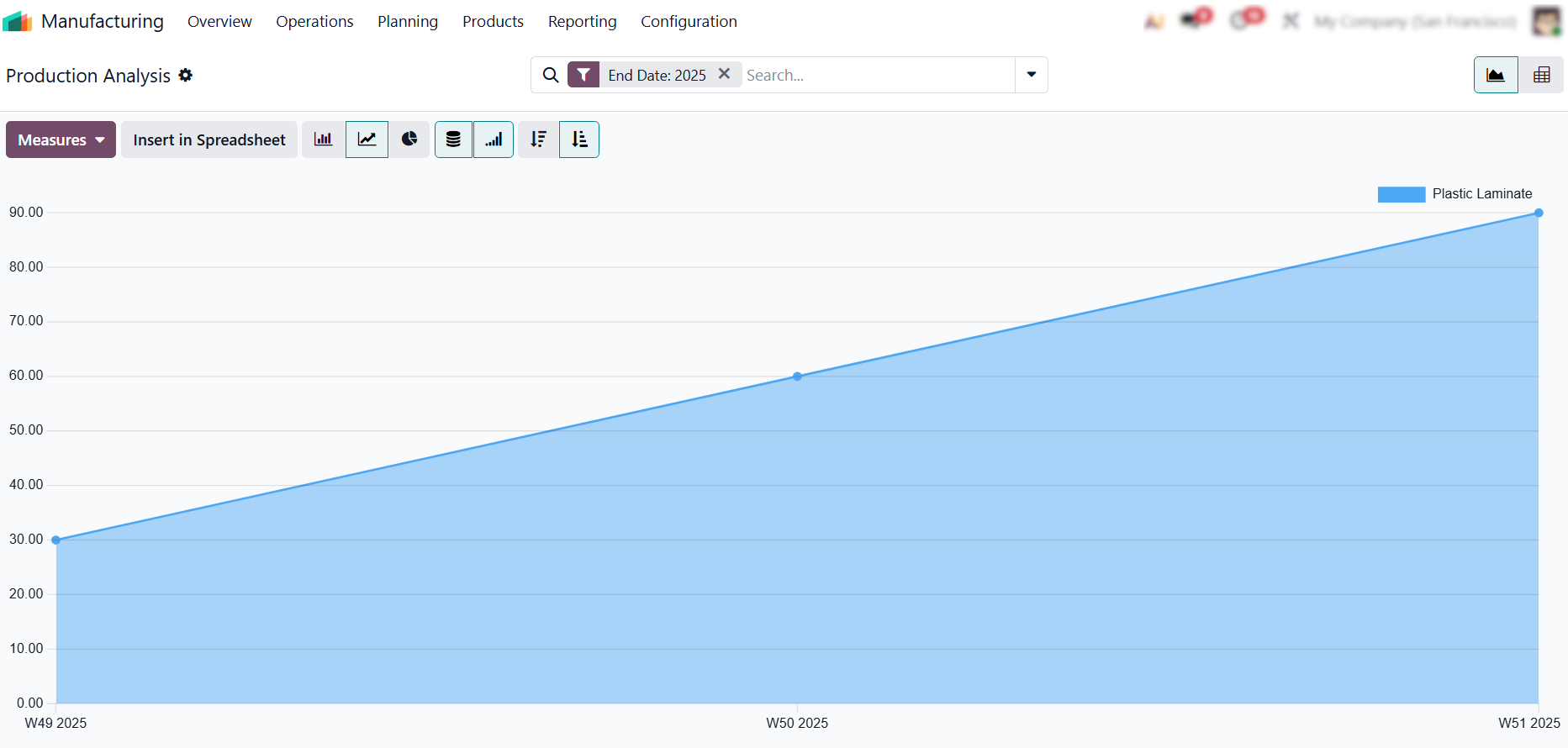Select the line chart icon
The width and height of the screenshot is (1568, 748).
(x=367, y=140)
